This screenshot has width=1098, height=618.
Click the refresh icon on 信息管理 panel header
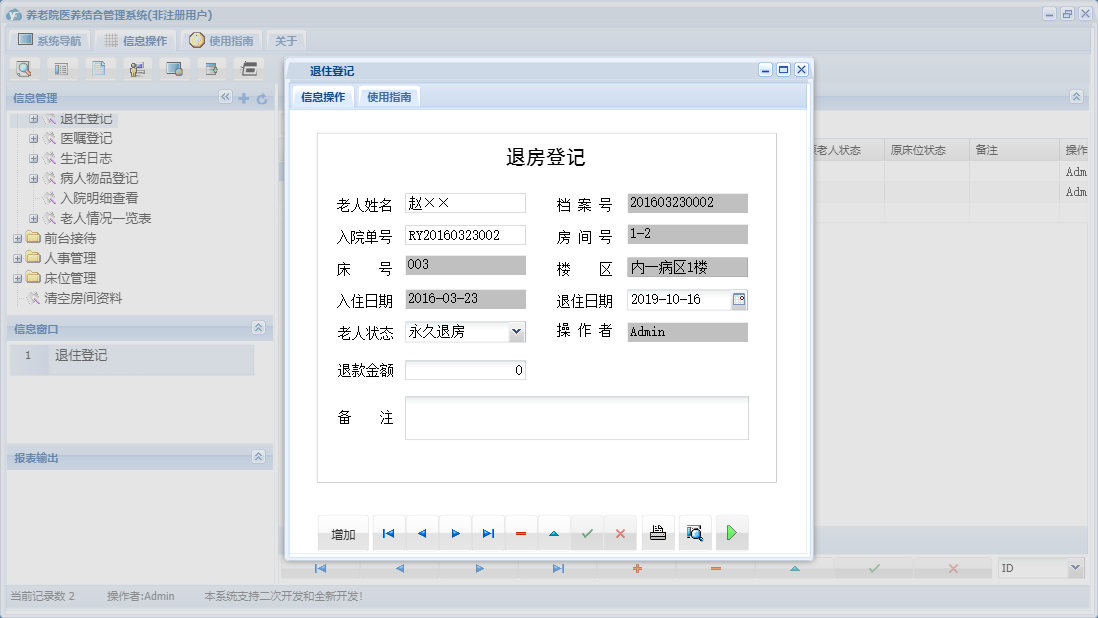coord(262,99)
